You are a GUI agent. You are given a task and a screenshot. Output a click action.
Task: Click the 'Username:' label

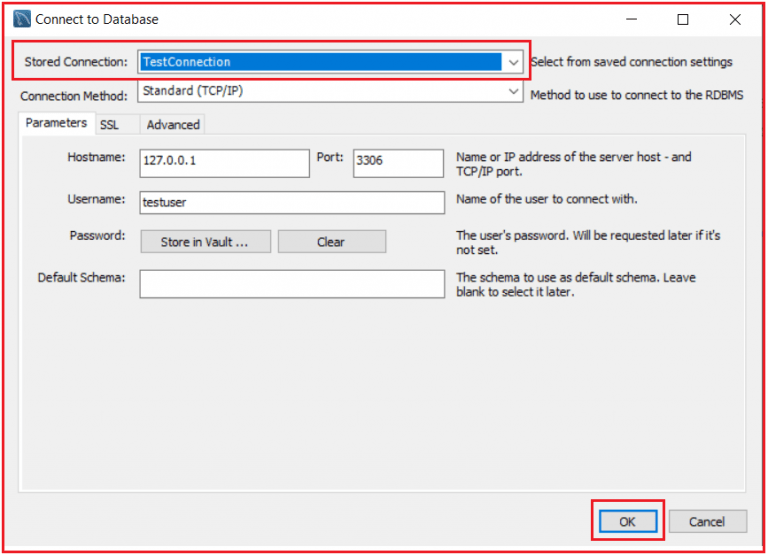point(96,199)
